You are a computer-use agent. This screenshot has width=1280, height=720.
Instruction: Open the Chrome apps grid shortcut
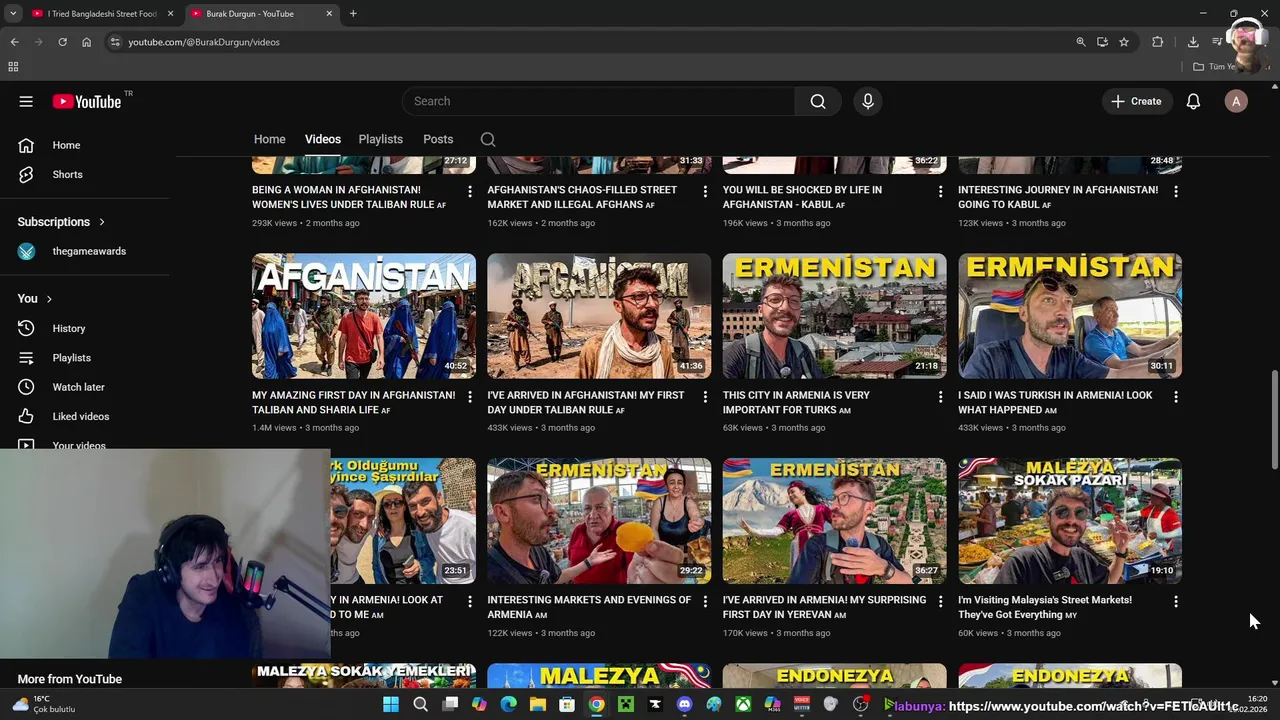tap(13, 67)
